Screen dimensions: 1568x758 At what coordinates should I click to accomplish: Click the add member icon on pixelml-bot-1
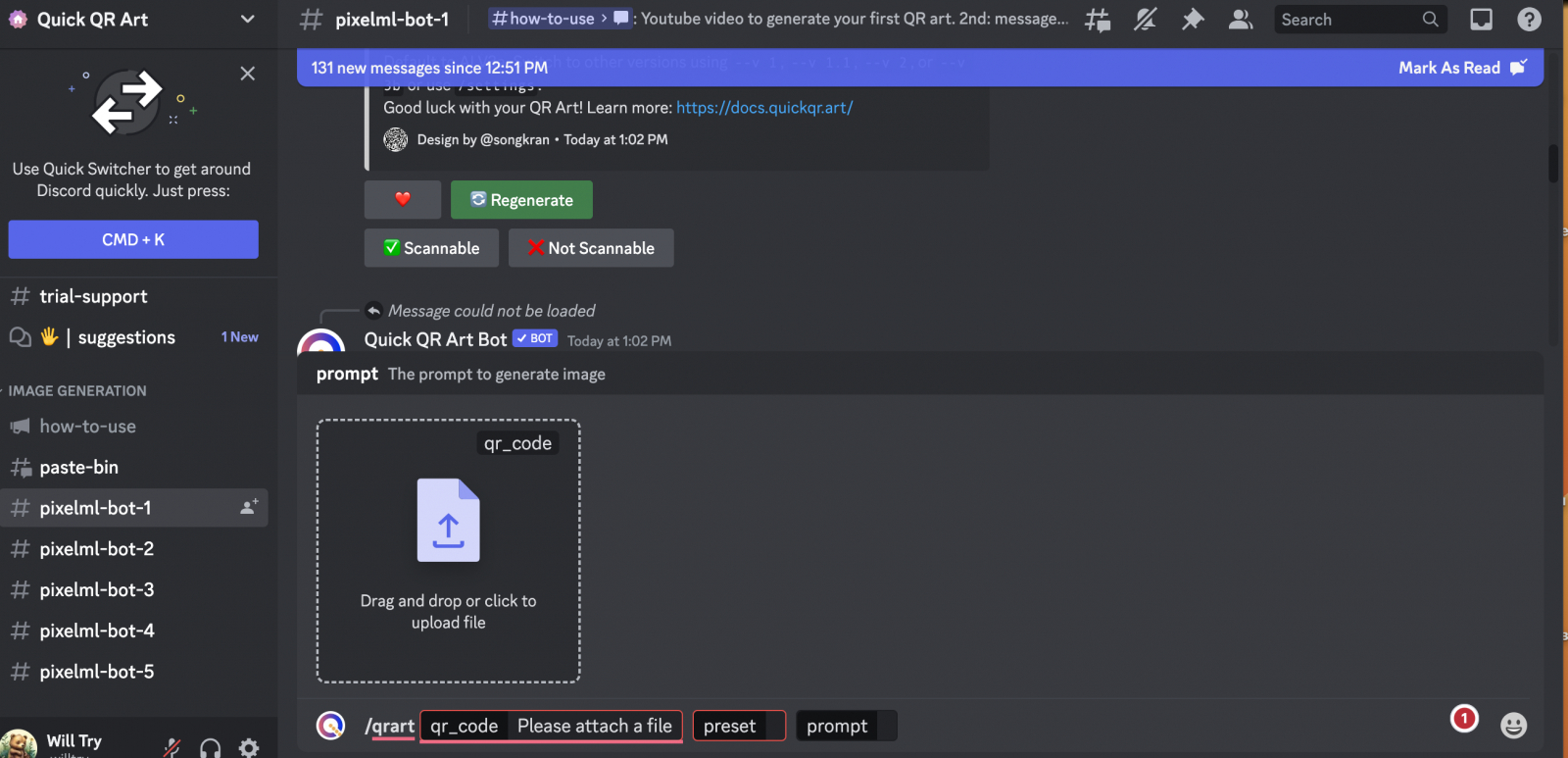coord(249,507)
